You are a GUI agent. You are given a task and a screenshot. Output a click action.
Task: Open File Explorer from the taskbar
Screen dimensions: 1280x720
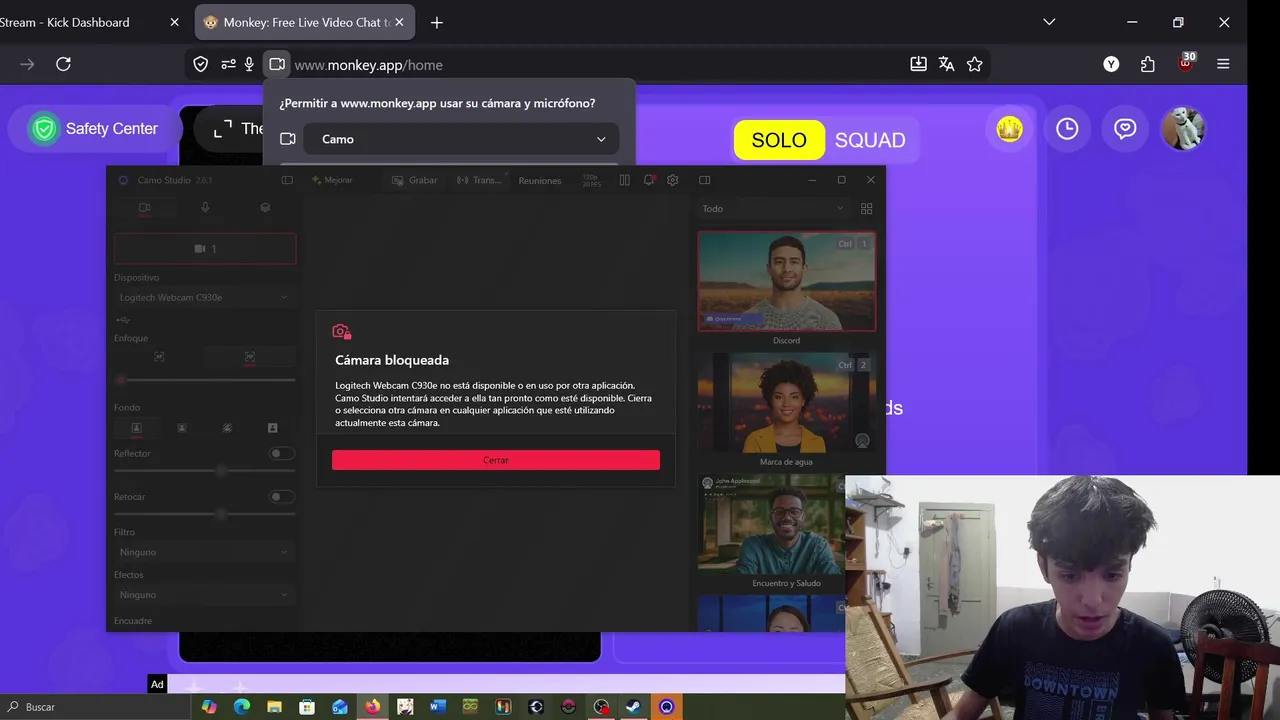274,707
